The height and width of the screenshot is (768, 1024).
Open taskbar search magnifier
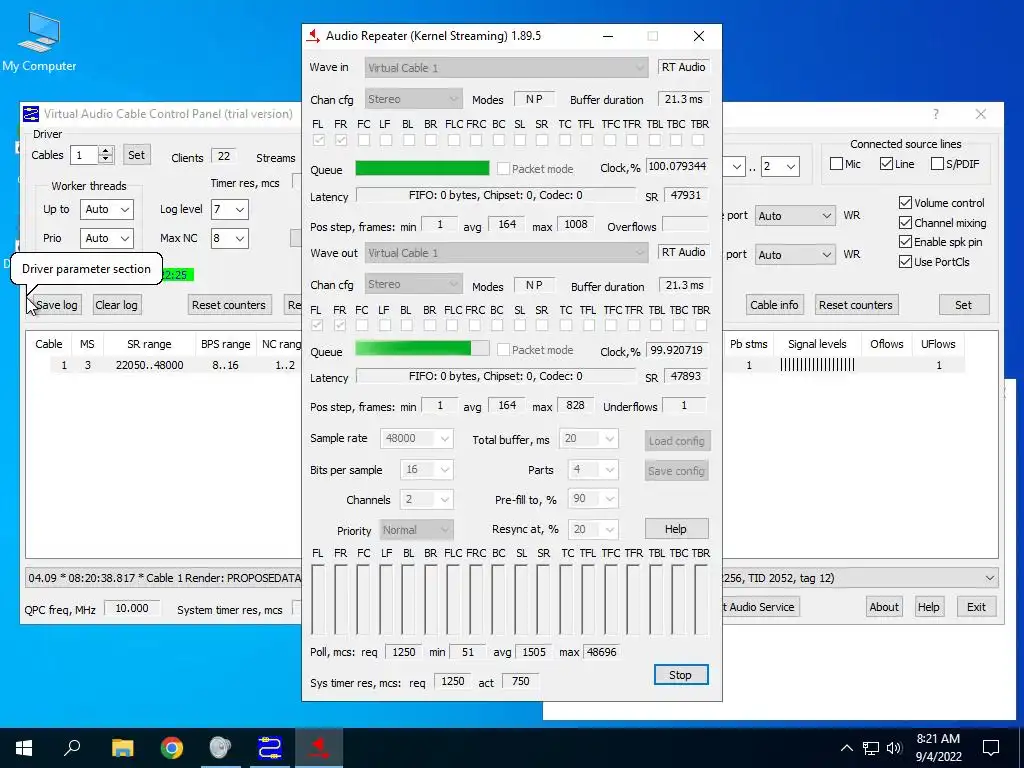pos(72,747)
